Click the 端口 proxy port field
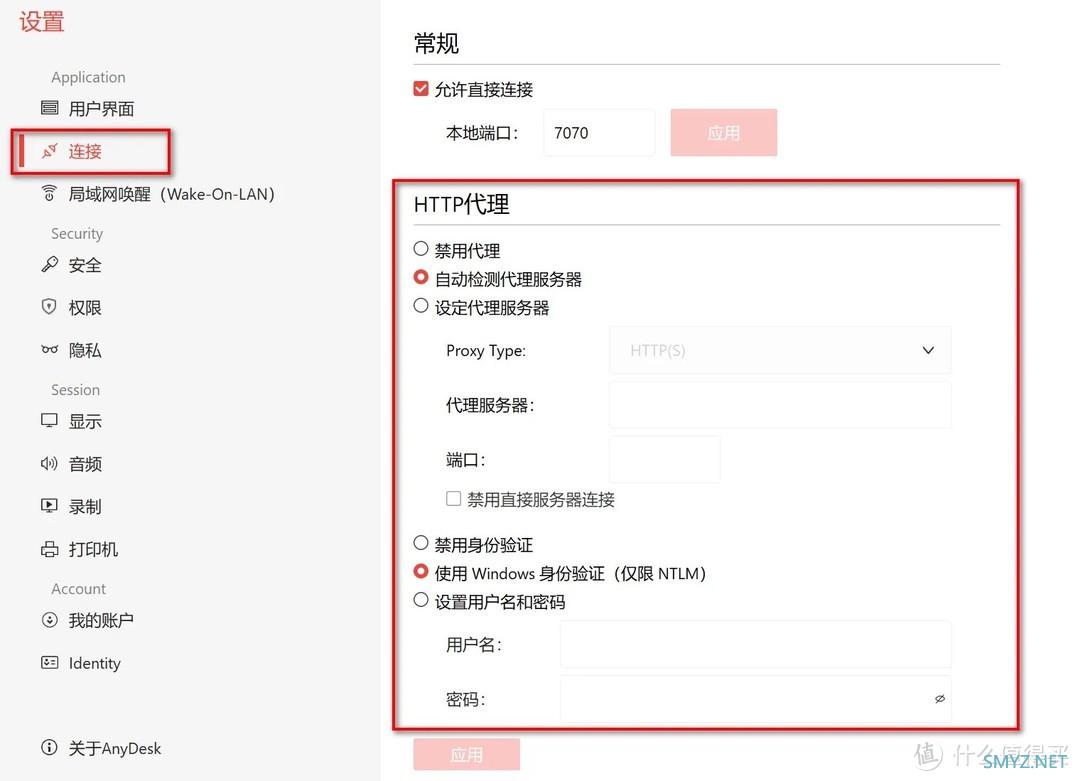Image resolution: width=1080 pixels, height=781 pixels. click(x=665, y=459)
